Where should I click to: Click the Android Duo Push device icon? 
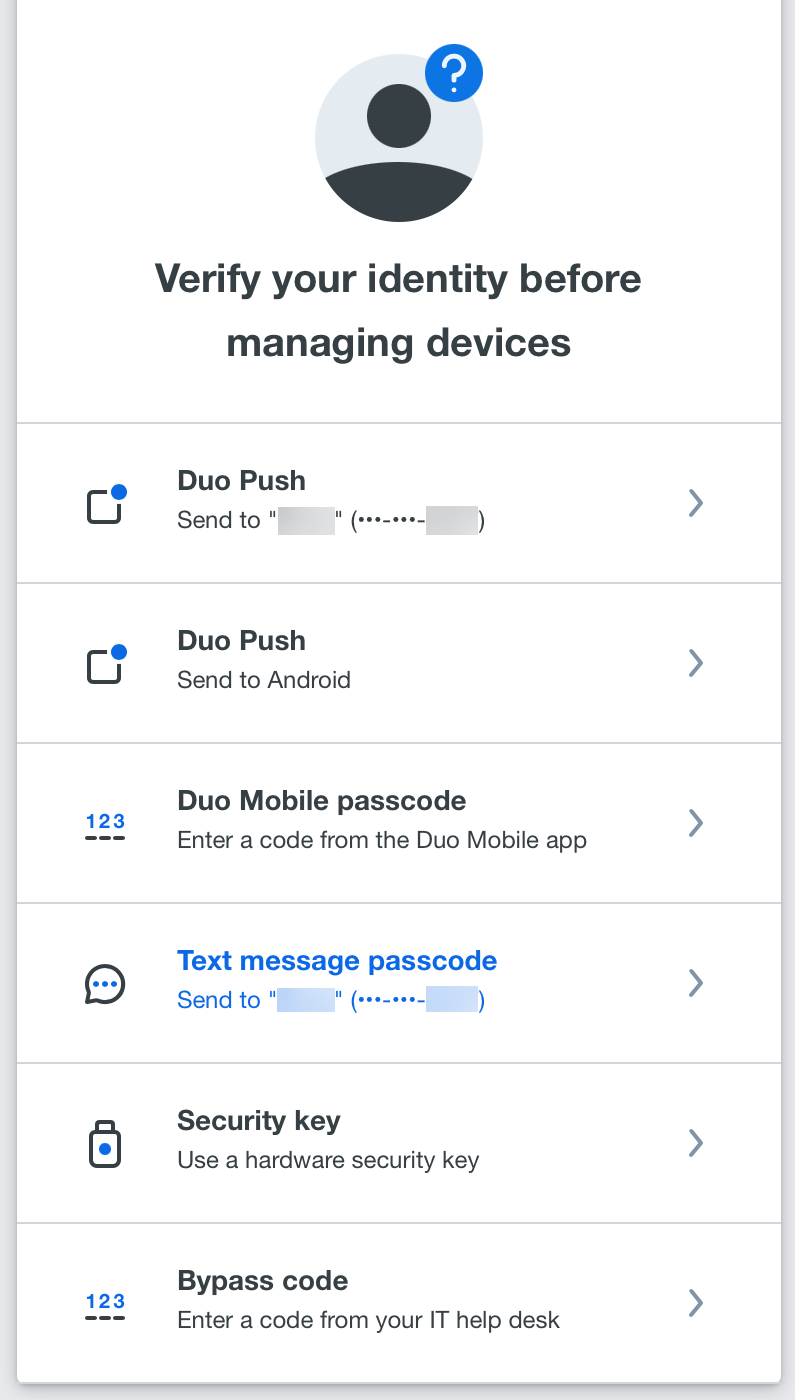tap(104, 664)
